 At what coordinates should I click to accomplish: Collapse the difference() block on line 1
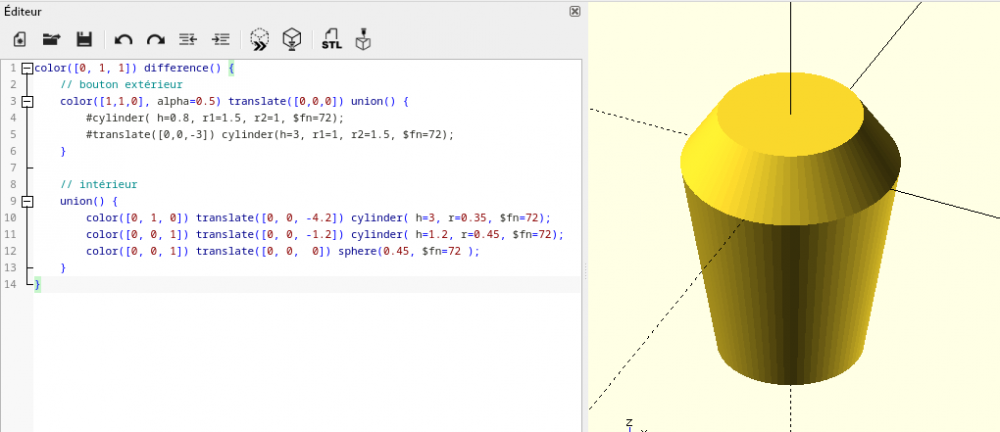click(27, 68)
